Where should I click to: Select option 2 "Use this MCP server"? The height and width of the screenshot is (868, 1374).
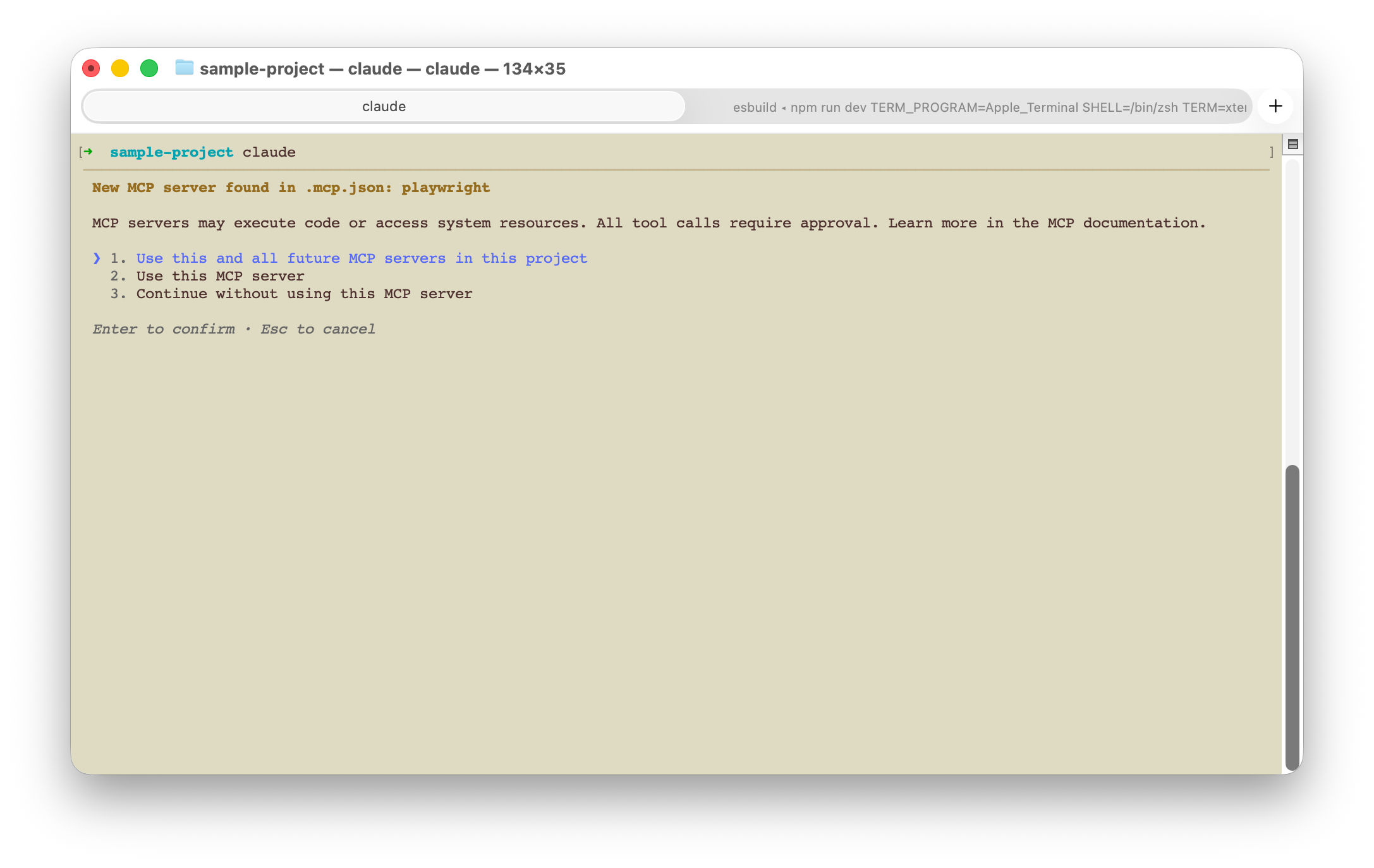[x=220, y=276]
